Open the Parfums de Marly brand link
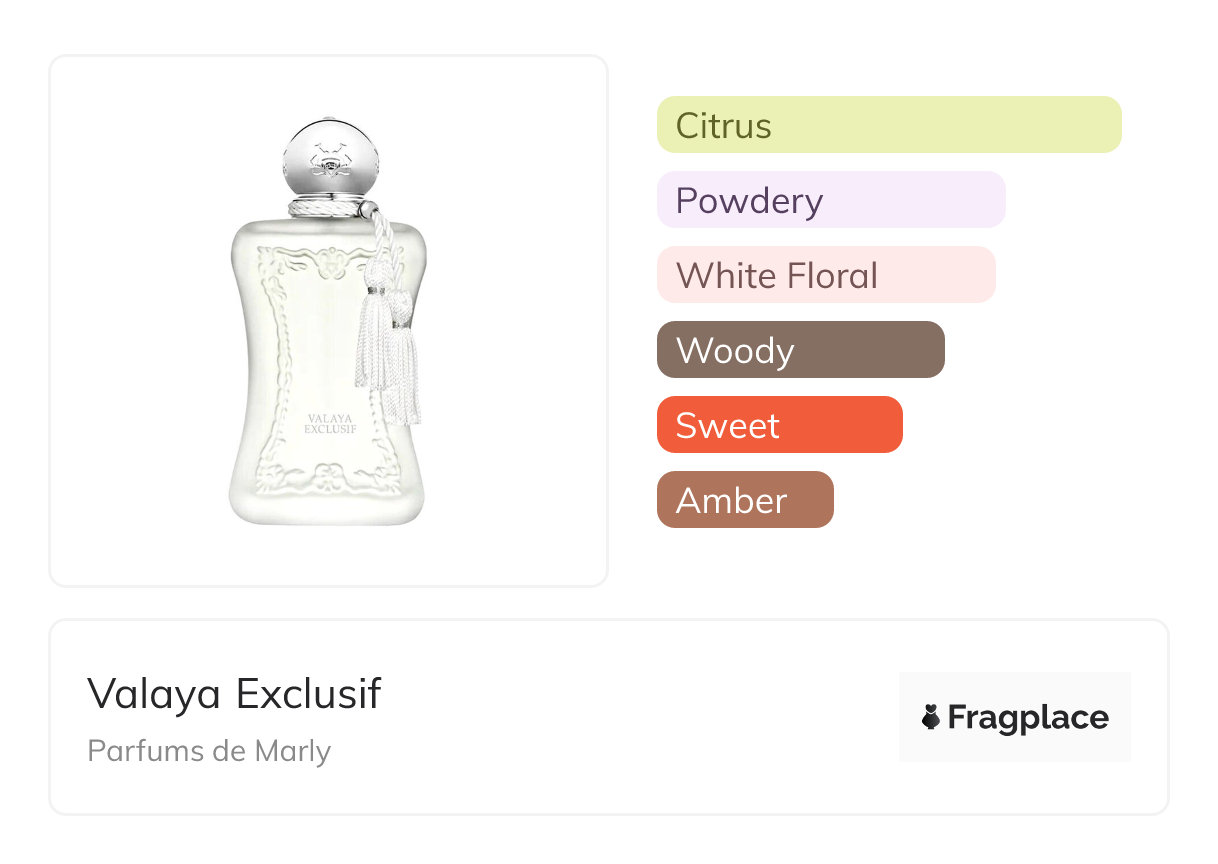This screenshot has height=864, width=1218. click(209, 751)
